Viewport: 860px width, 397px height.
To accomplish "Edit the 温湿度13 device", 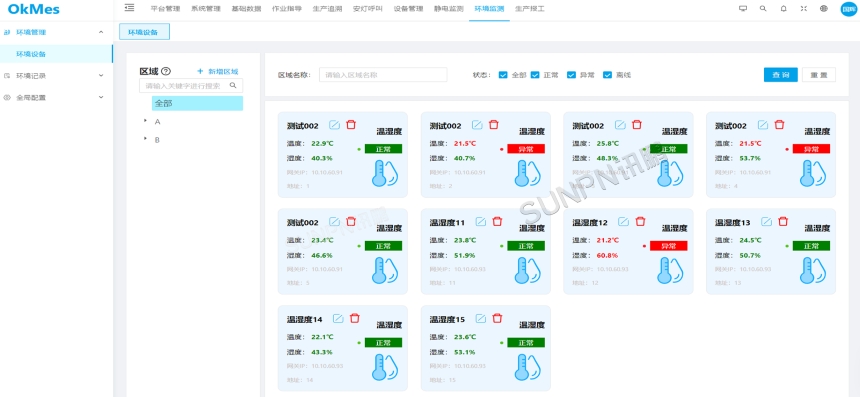I will 767,222.
